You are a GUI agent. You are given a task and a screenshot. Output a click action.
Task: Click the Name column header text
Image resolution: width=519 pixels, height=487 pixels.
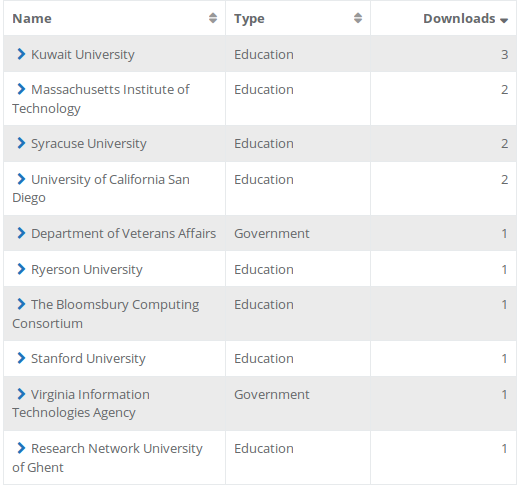pos(32,18)
